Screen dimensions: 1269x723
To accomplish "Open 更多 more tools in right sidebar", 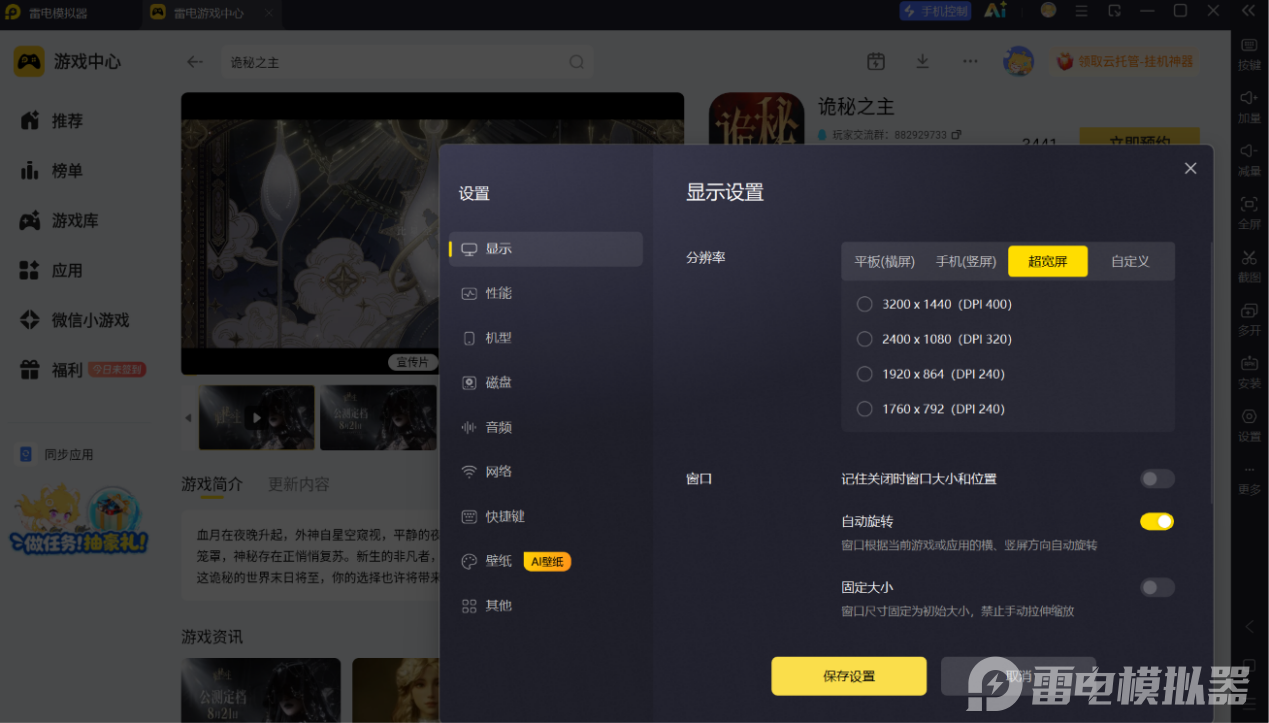I will click(x=1249, y=478).
